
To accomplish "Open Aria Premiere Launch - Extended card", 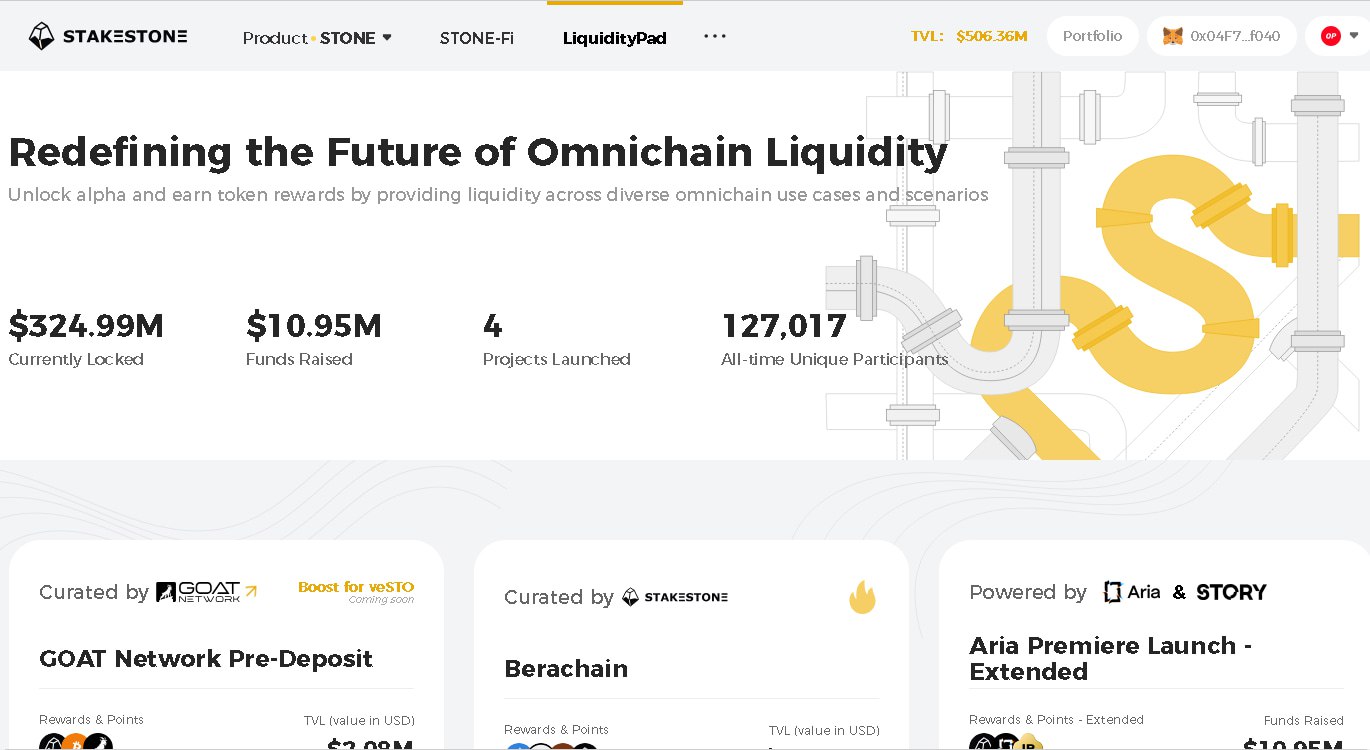I will click(1110, 658).
